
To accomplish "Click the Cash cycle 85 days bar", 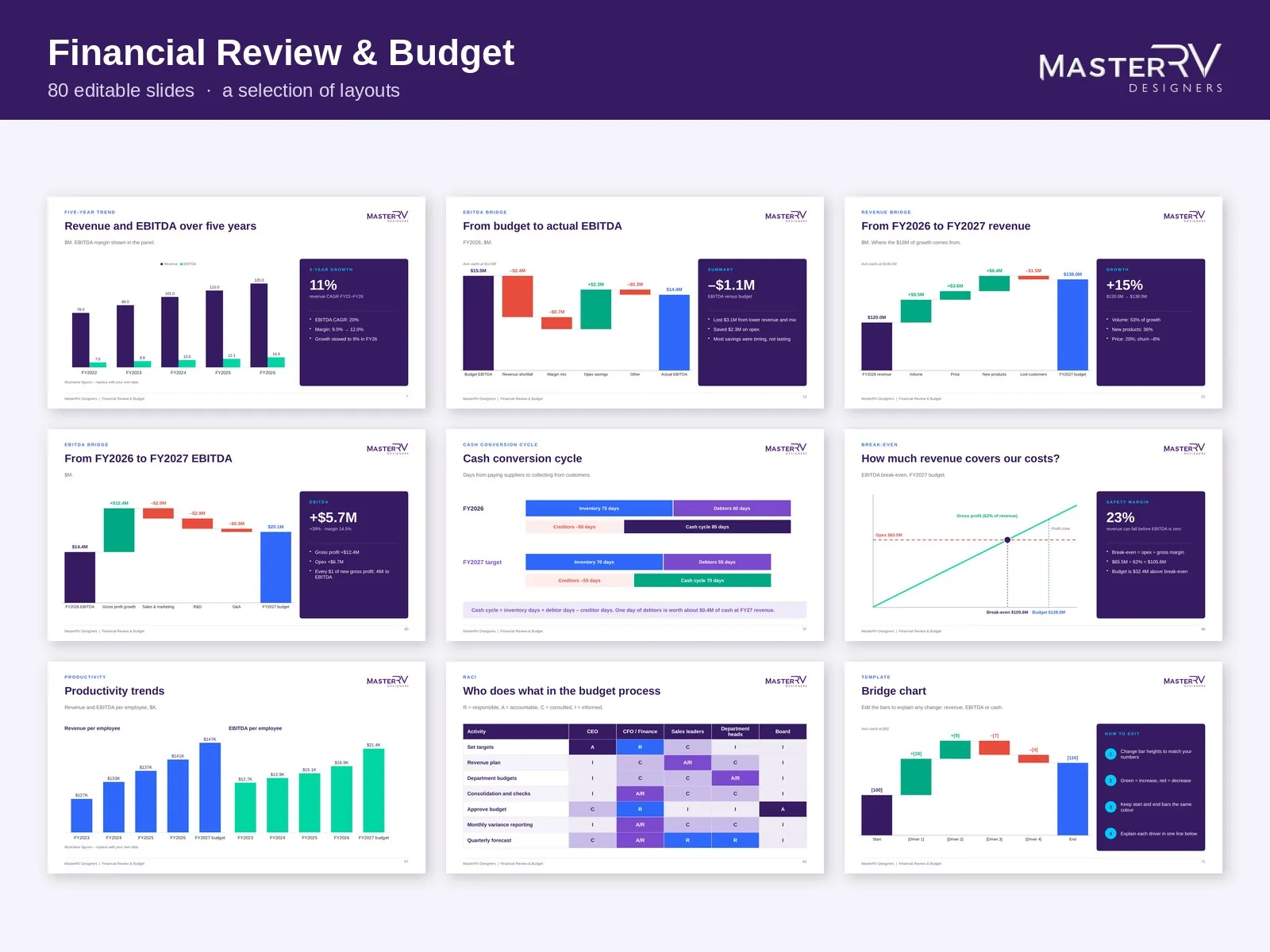I will [707, 527].
